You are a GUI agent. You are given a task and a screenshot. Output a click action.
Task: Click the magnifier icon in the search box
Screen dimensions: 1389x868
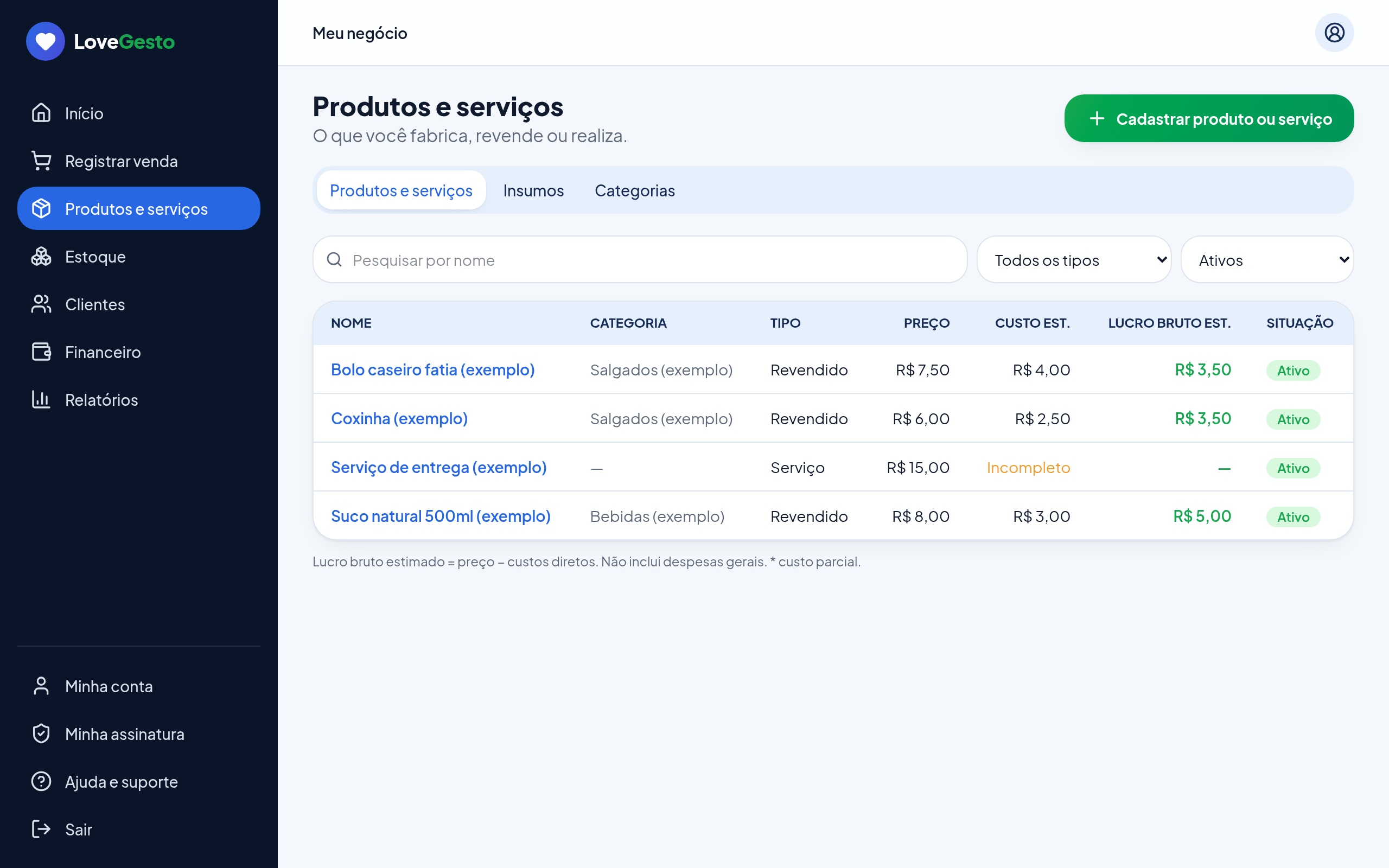334,259
